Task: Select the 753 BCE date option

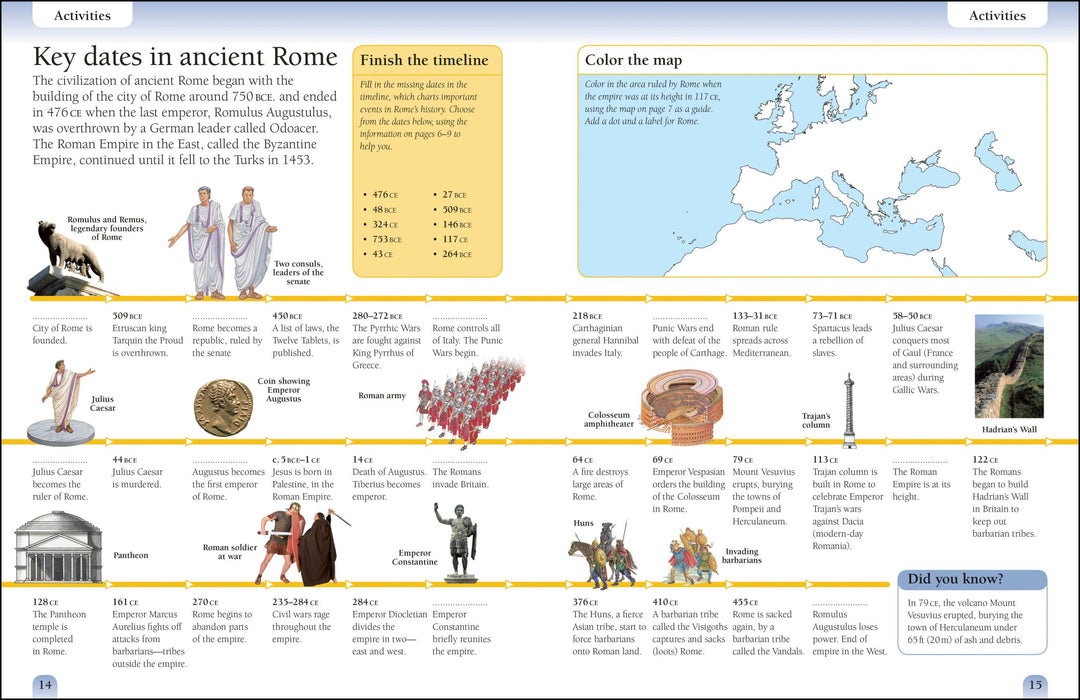Action: point(387,239)
